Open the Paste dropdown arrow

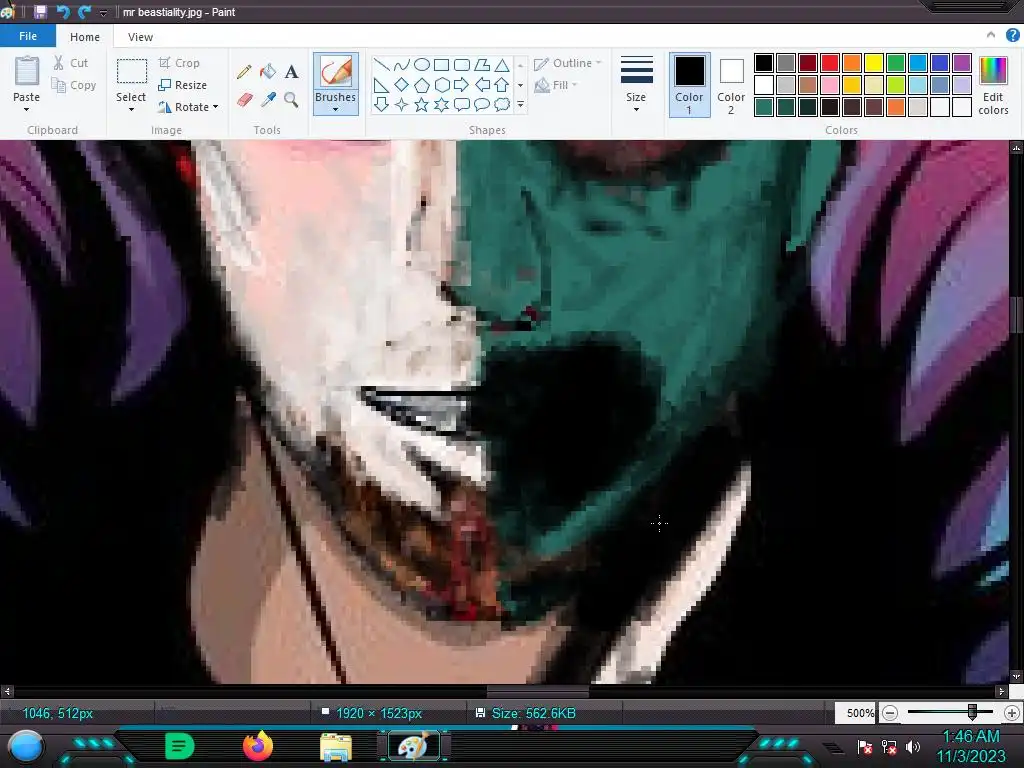click(27, 109)
